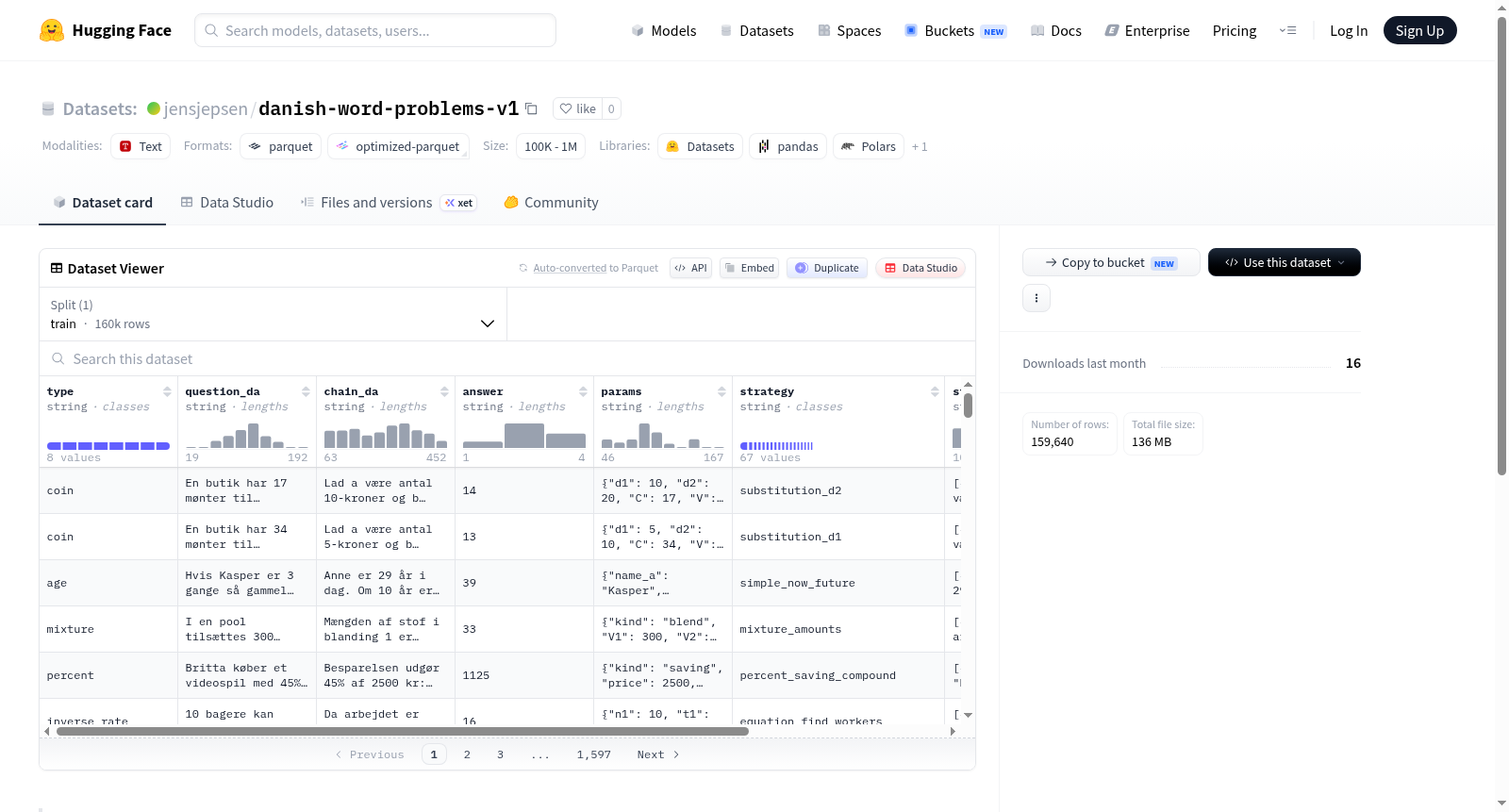Viewport: 1509px width, 812px height.
Task: Sort the type column
Action: click(x=167, y=391)
